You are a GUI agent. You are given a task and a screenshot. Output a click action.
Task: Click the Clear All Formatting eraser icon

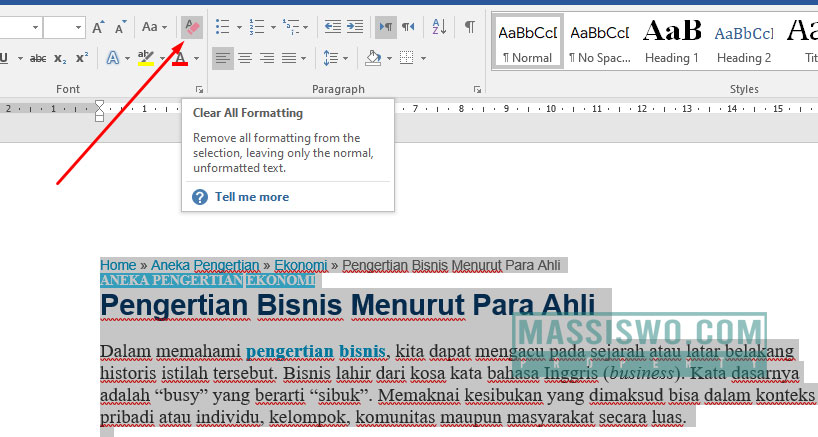click(x=191, y=27)
